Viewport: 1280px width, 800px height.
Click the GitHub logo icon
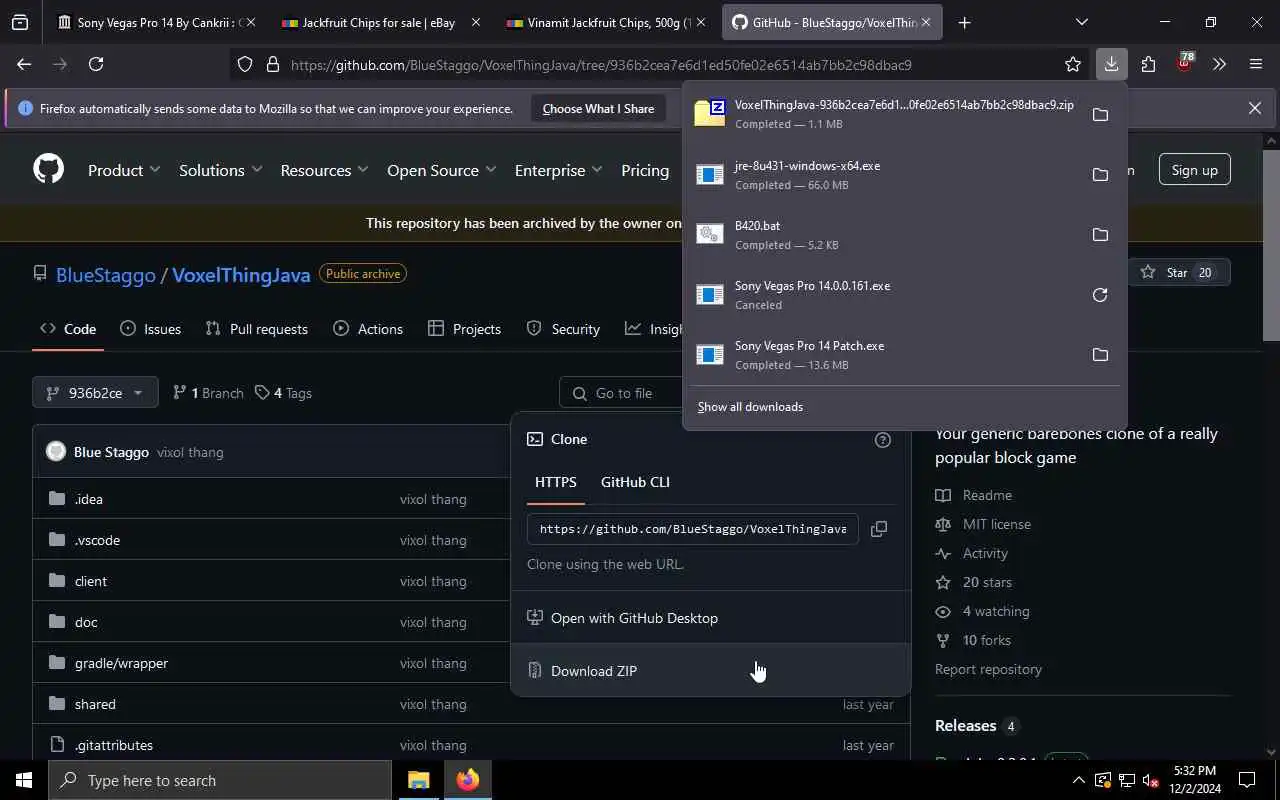click(x=48, y=170)
